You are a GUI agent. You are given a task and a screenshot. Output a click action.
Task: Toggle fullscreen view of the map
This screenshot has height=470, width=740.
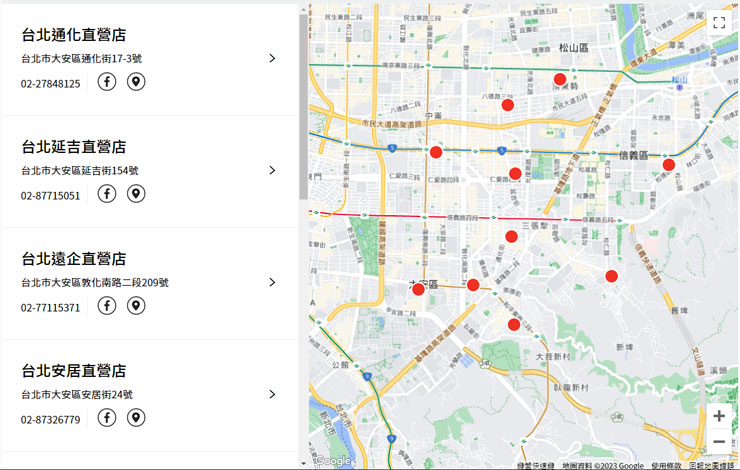point(719,24)
